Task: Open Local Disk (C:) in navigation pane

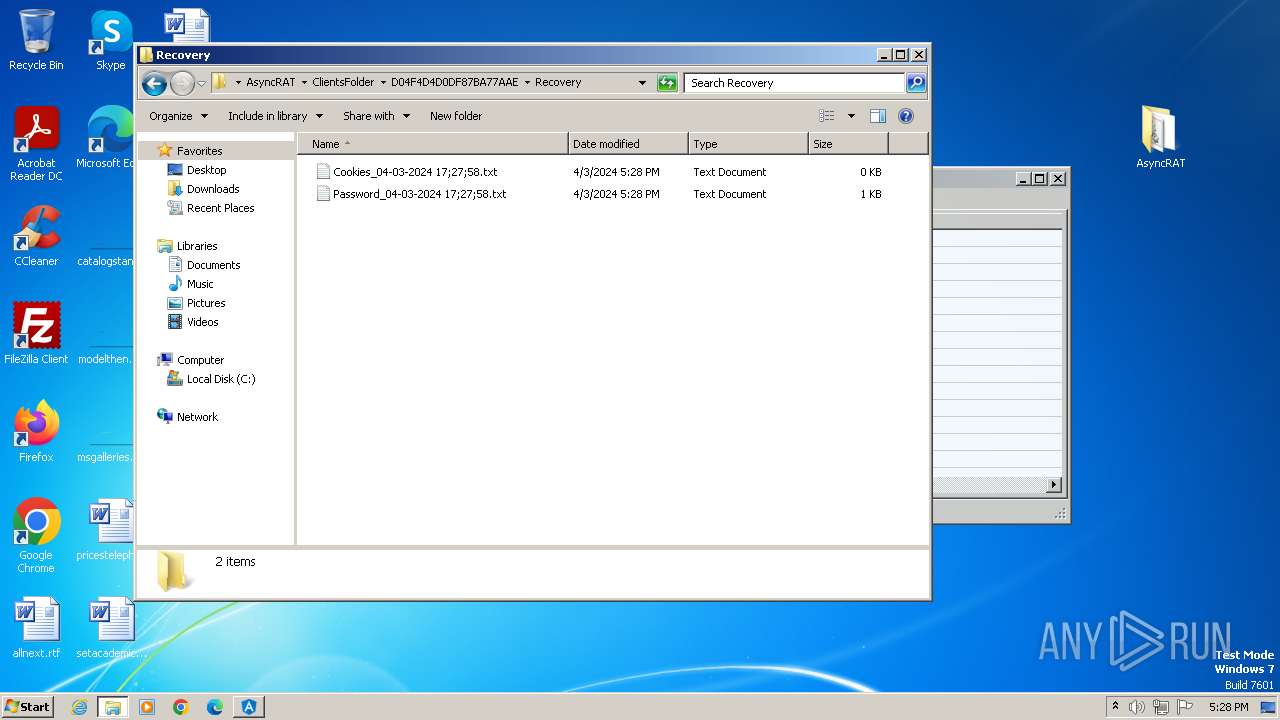Action: coord(221,379)
